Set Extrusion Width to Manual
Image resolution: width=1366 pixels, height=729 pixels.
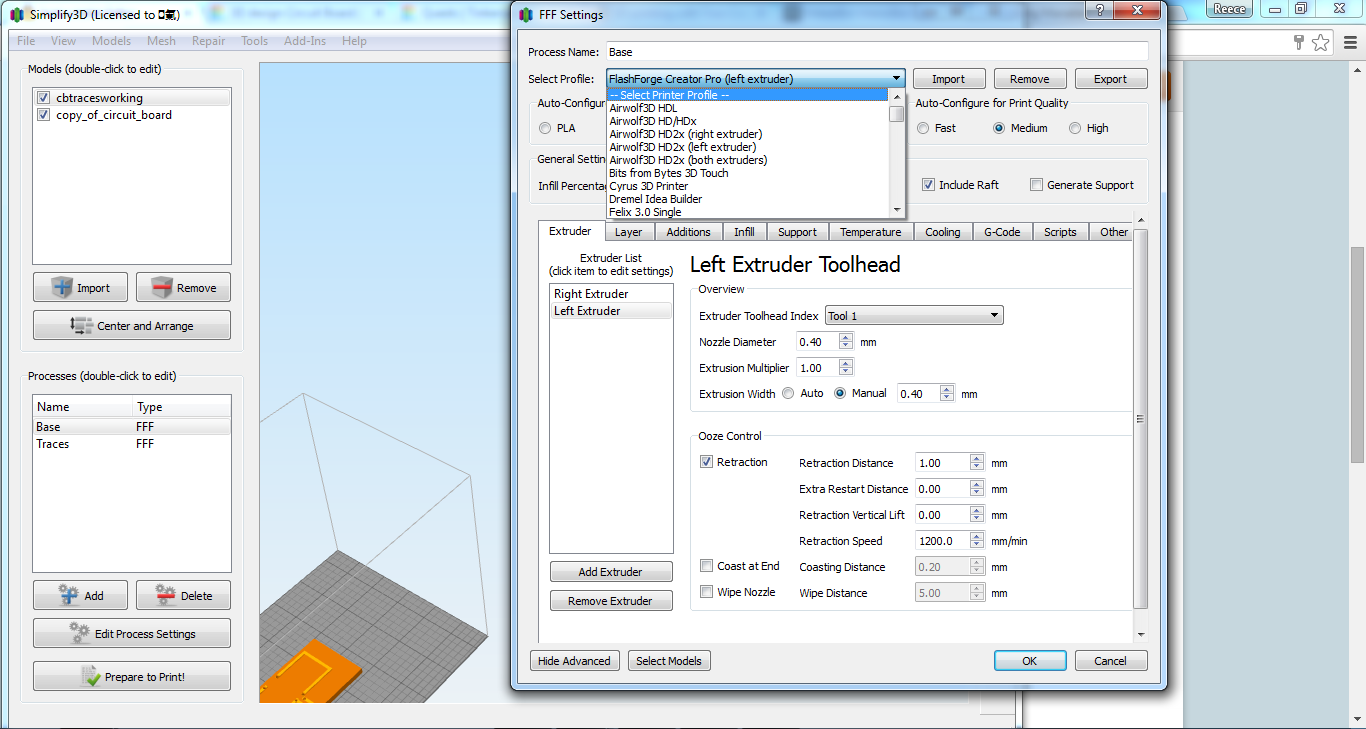[840, 393]
